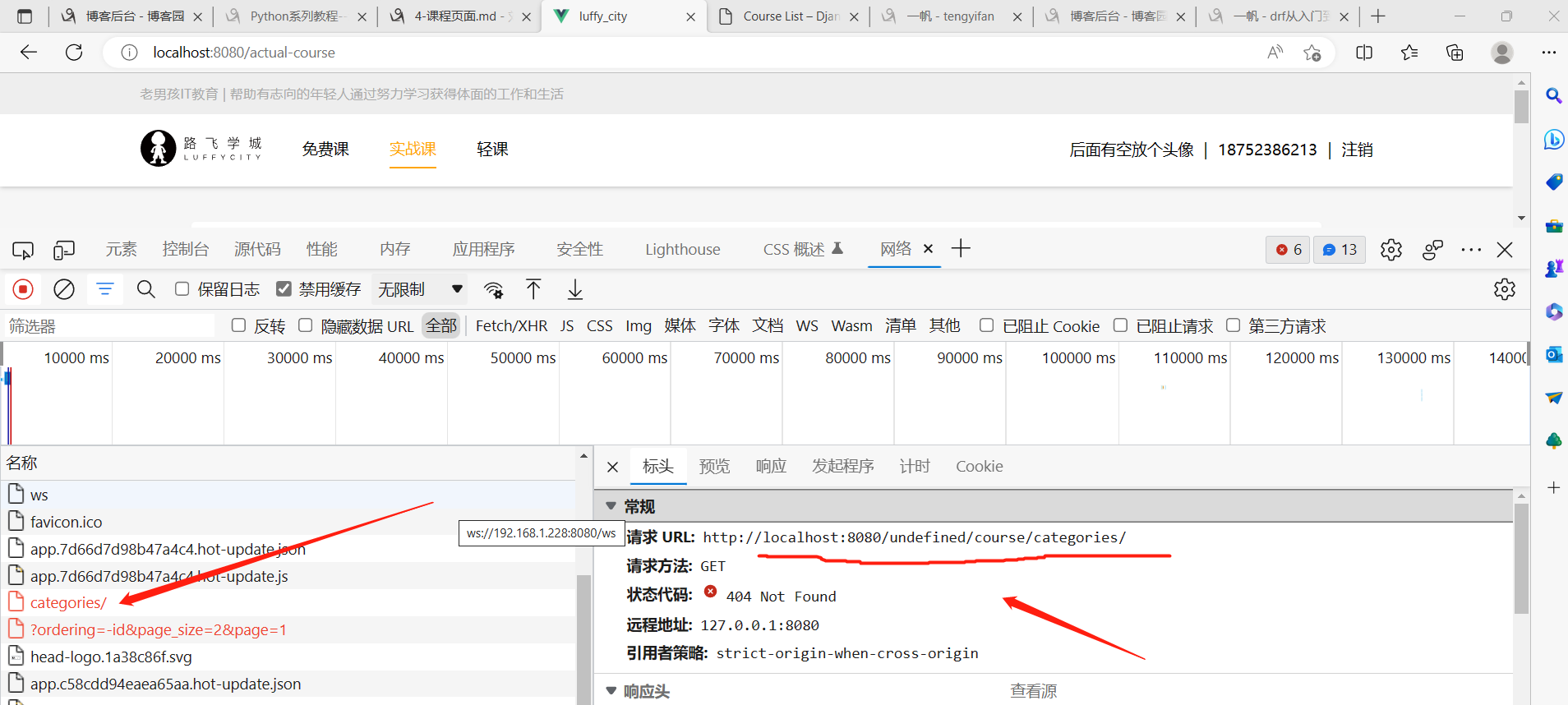
Task: Open Edge sidebar search icon
Action: click(1553, 96)
